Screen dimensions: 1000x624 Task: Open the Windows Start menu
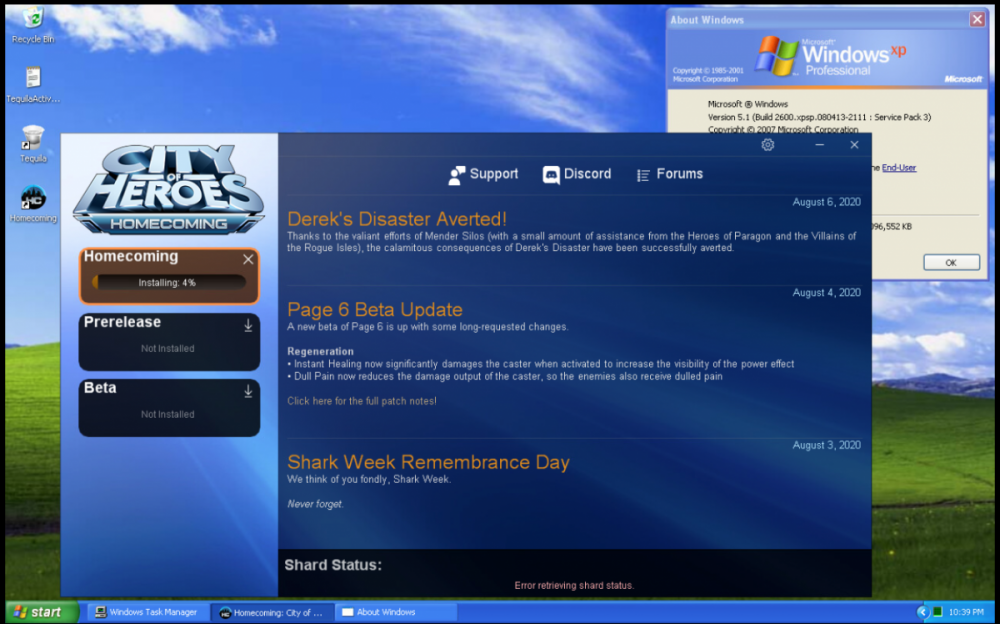pos(37,612)
